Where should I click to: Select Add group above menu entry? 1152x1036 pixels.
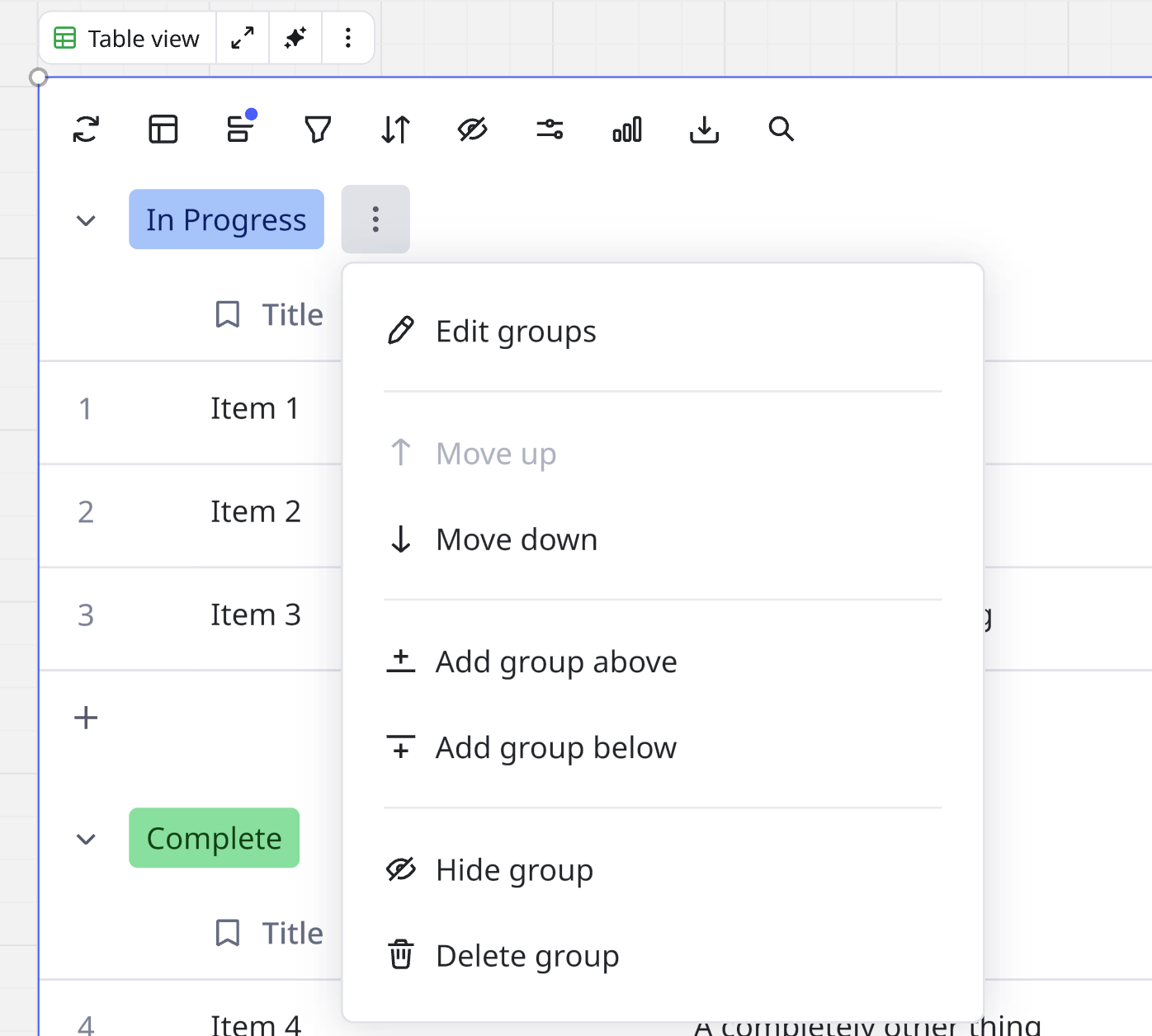click(555, 662)
